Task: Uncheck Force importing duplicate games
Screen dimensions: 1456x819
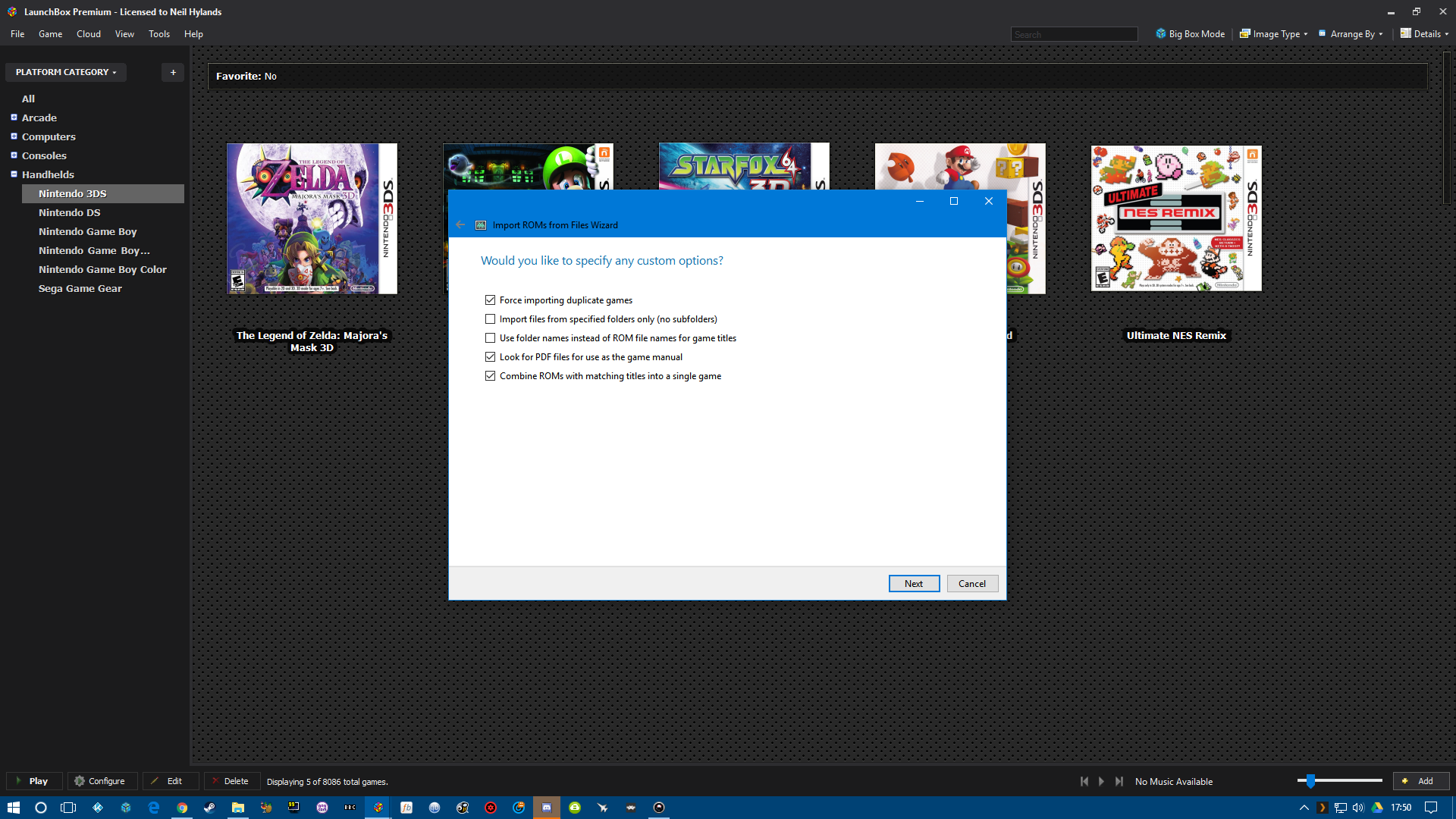Action: (490, 300)
